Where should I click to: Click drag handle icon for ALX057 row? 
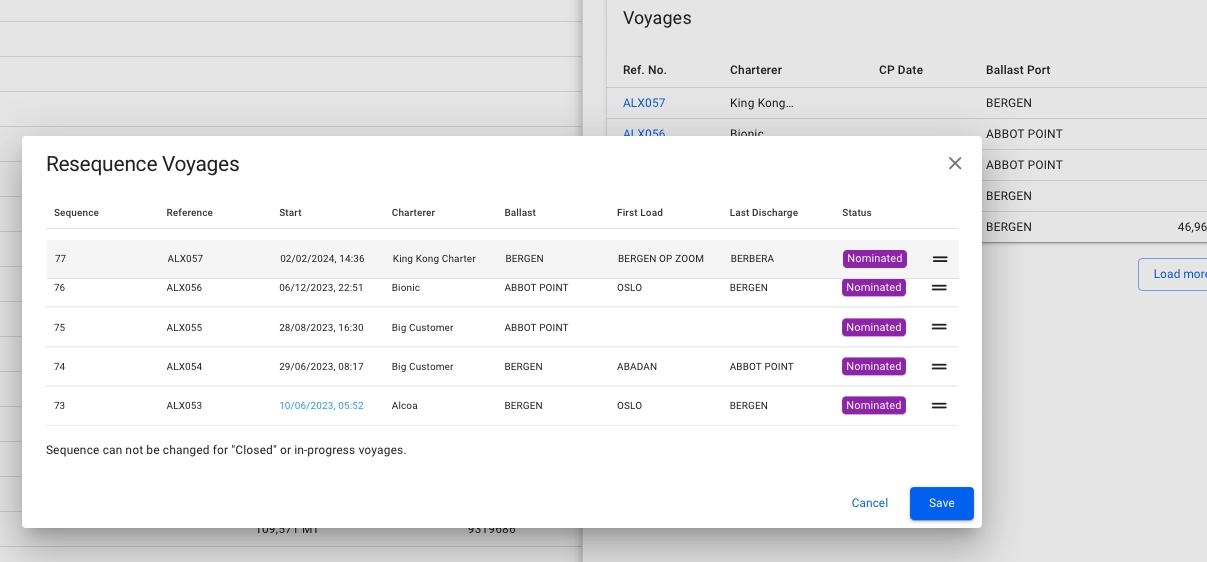939,259
